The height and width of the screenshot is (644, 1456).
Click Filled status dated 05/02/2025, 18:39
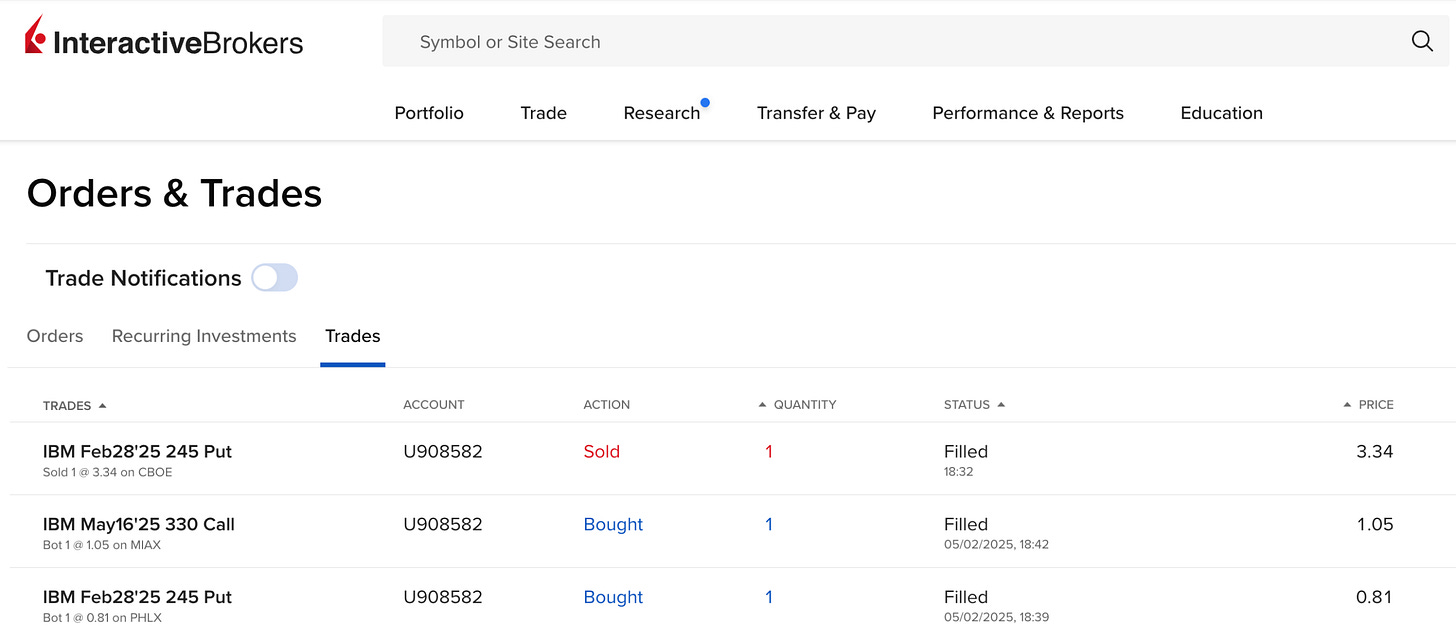tap(966, 597)
